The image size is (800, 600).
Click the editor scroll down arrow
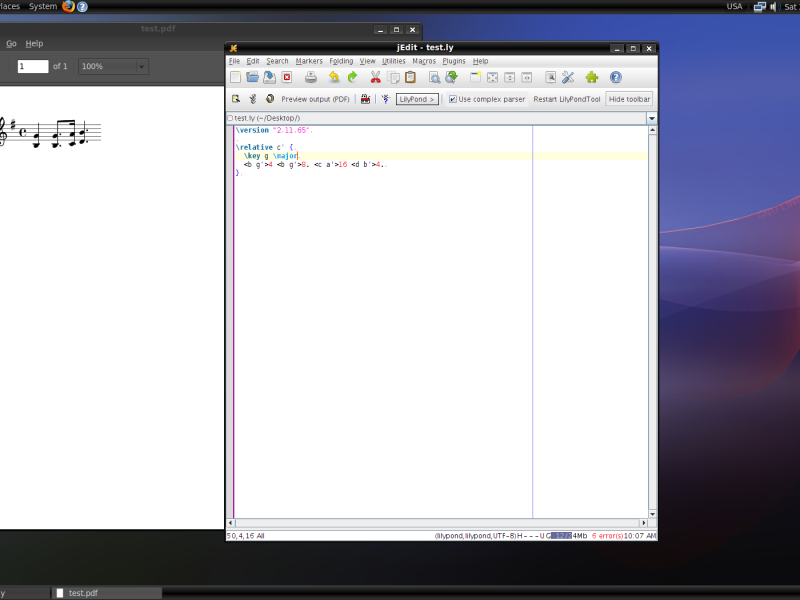652,514
